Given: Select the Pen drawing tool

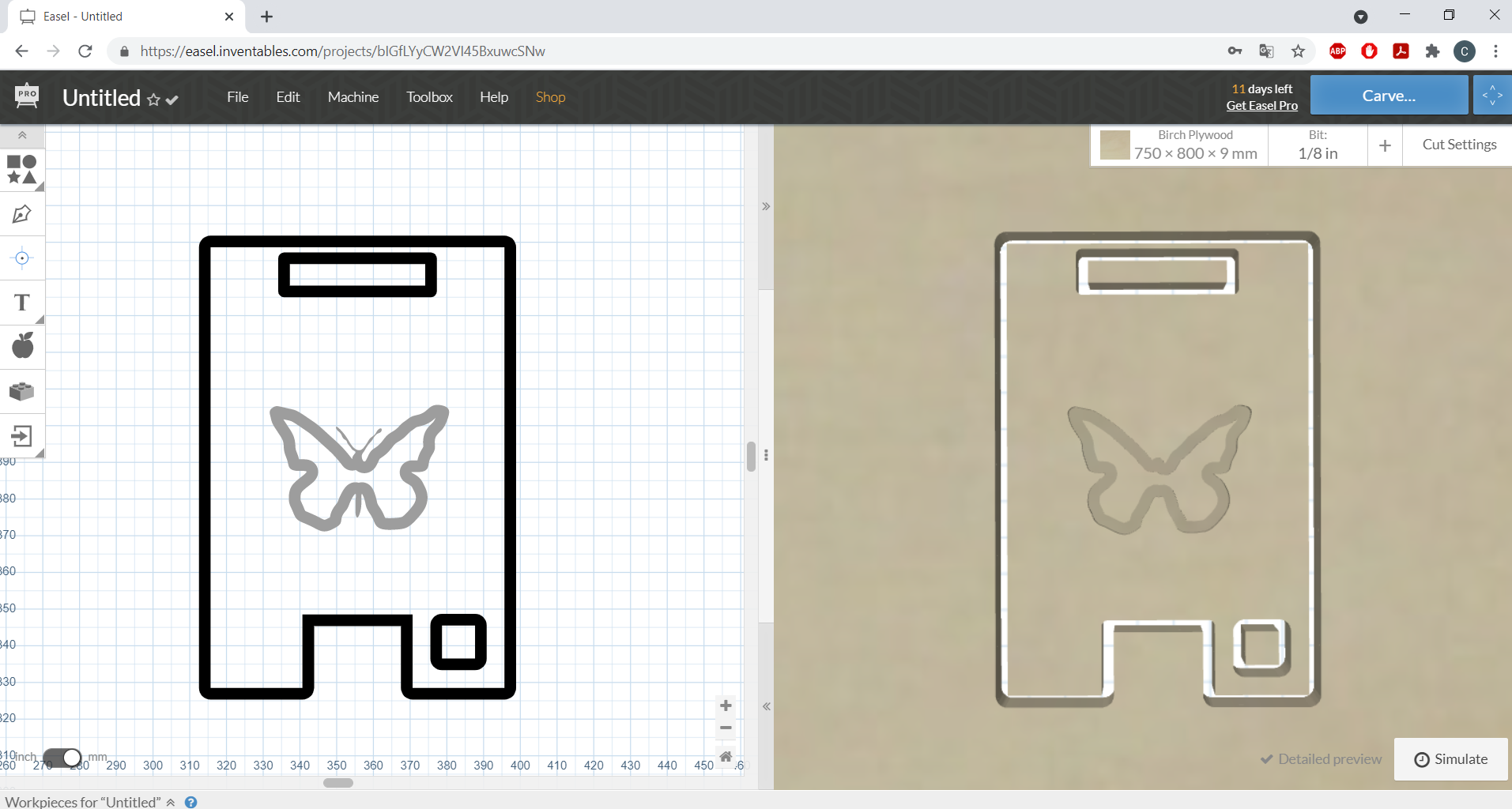Looking at the screenshot, I should tap(22, 214).
